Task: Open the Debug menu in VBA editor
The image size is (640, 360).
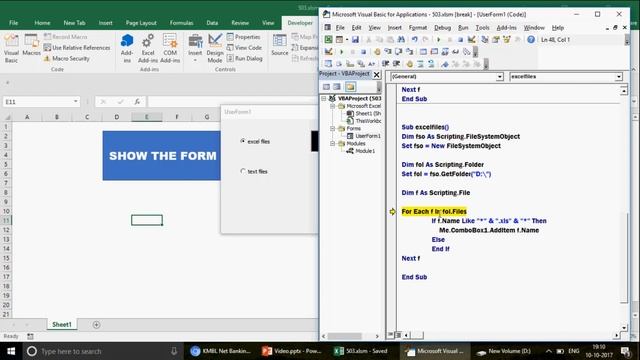Action: point(442,28)
